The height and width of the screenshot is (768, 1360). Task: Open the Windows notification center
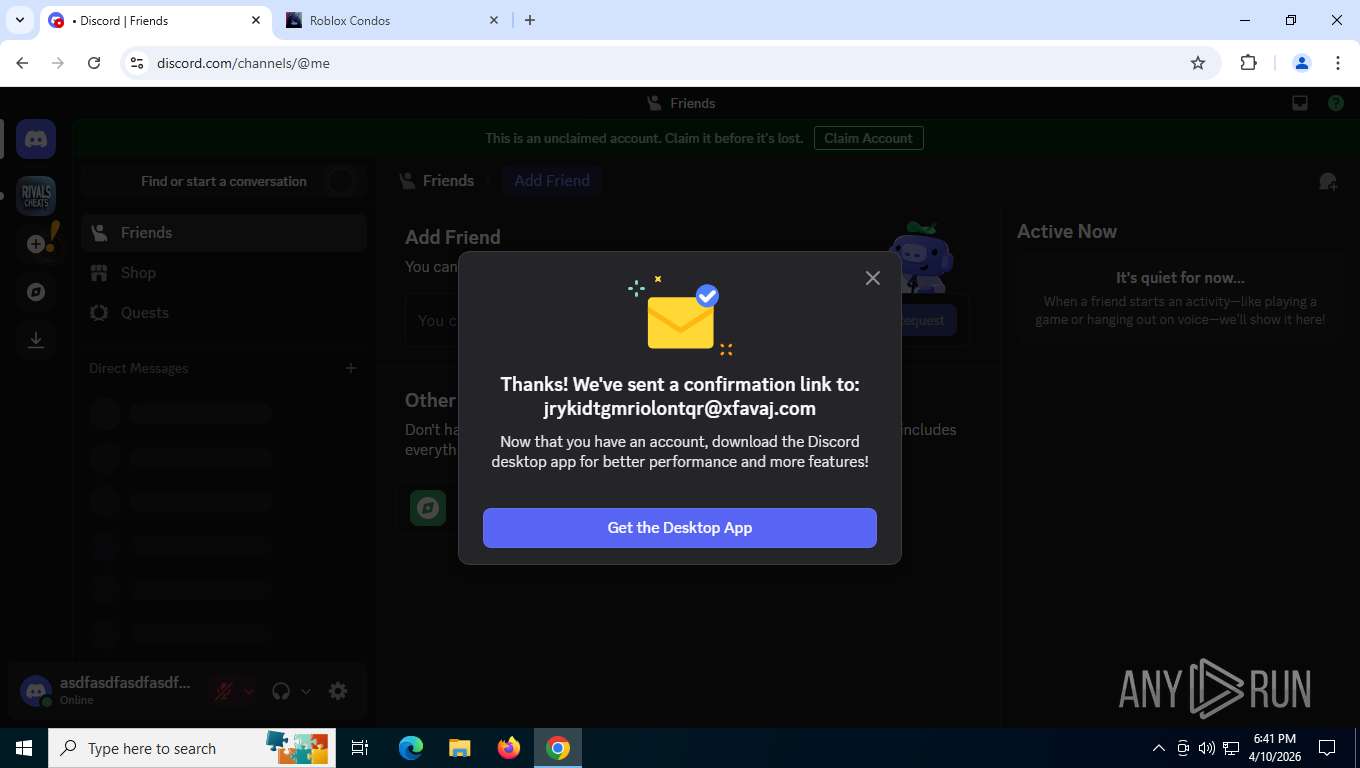click(x=1327, y=748)
